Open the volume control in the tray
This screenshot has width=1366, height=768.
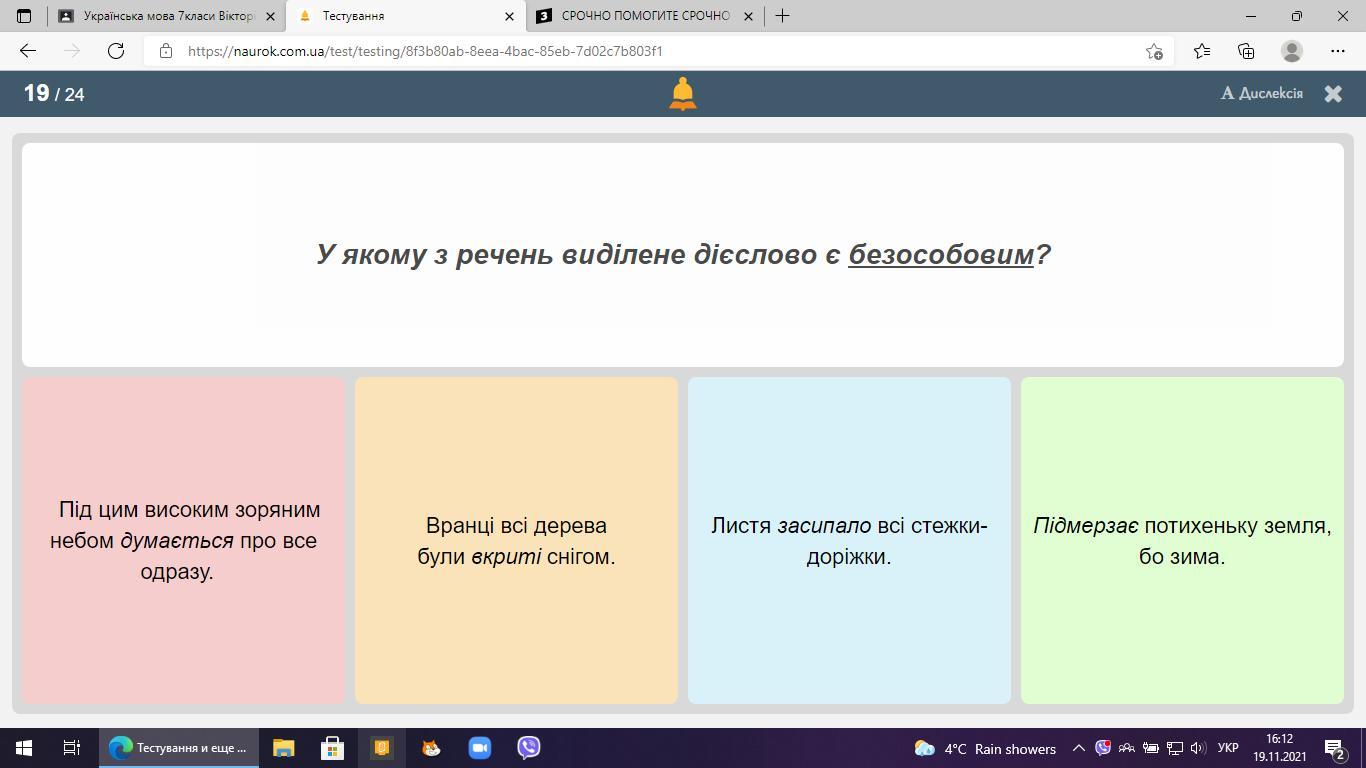tap(1198, 748)
